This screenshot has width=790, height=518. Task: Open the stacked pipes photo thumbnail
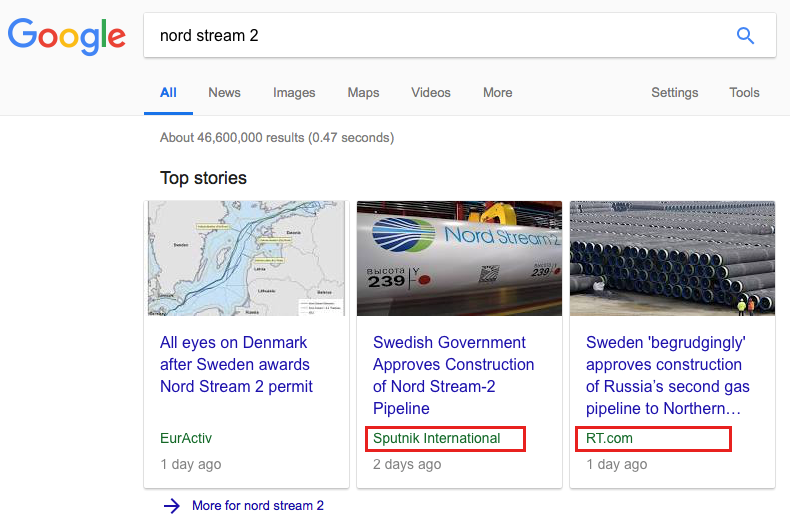tap(672, 258)
